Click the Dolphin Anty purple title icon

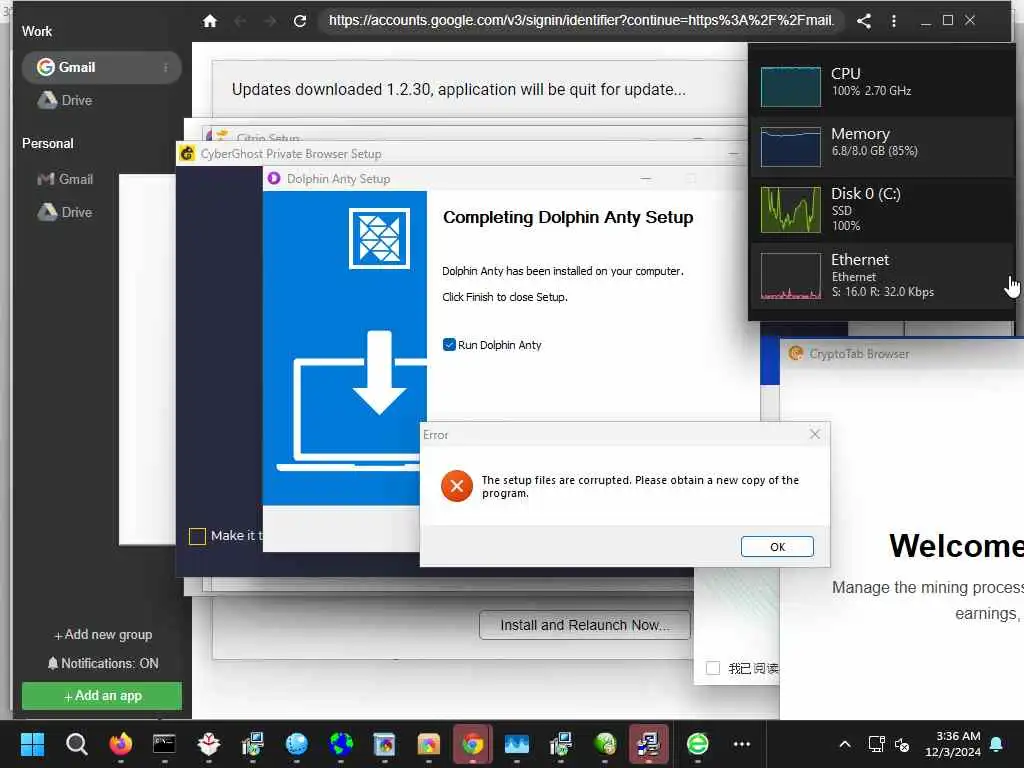274,178
